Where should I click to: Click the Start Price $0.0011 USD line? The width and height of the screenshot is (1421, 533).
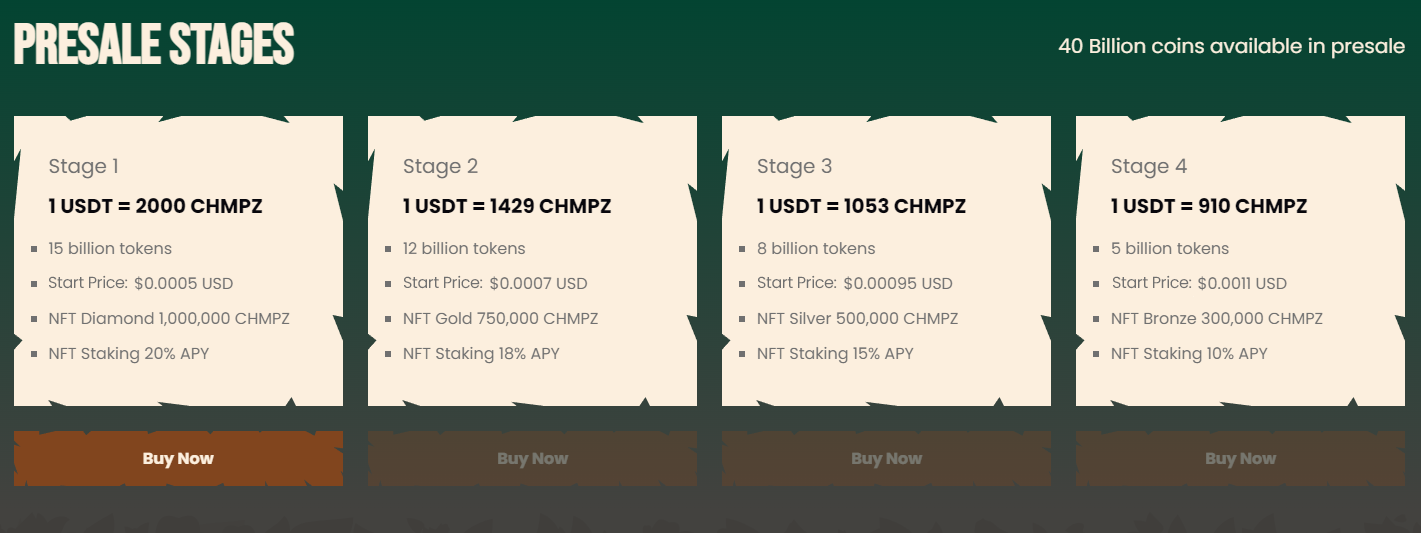pos(1199,284)
